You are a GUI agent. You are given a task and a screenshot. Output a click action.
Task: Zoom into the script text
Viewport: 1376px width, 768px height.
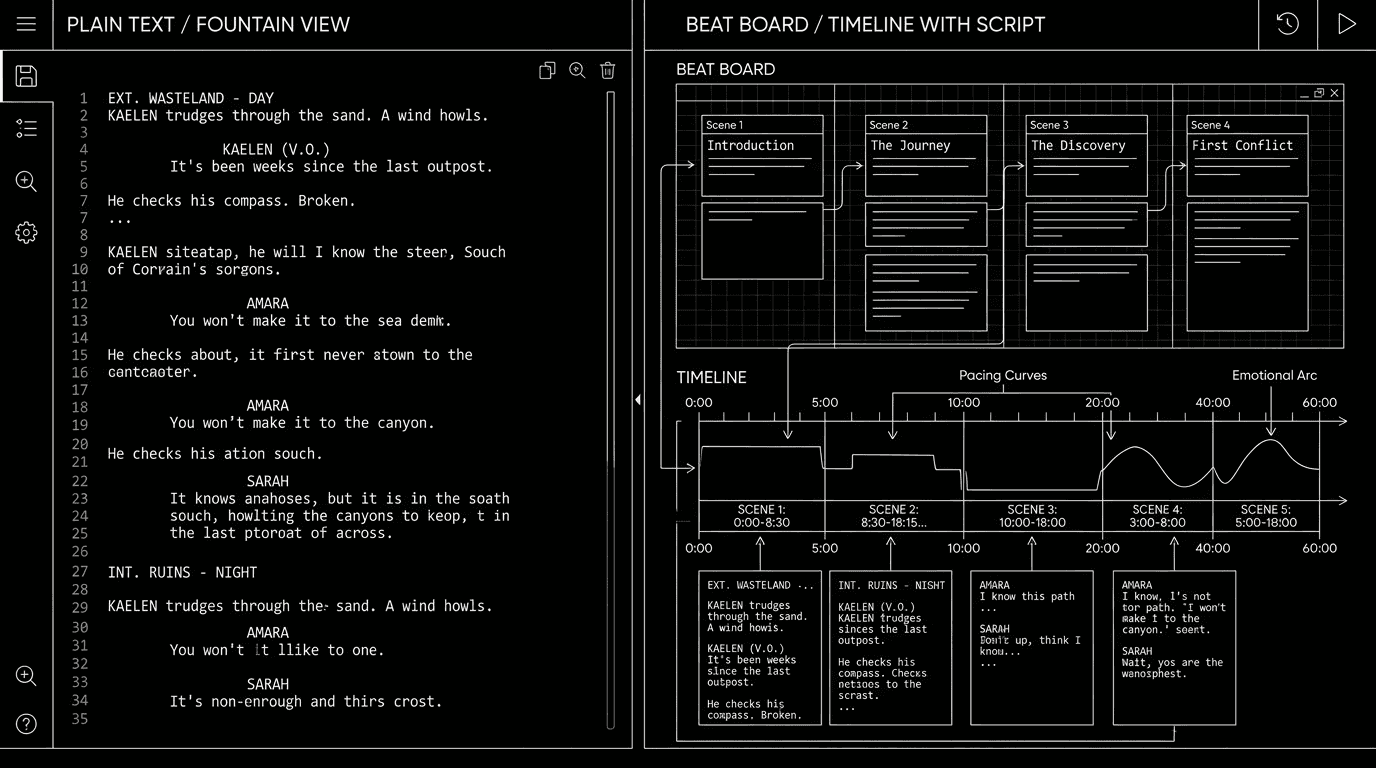point(577,70)
